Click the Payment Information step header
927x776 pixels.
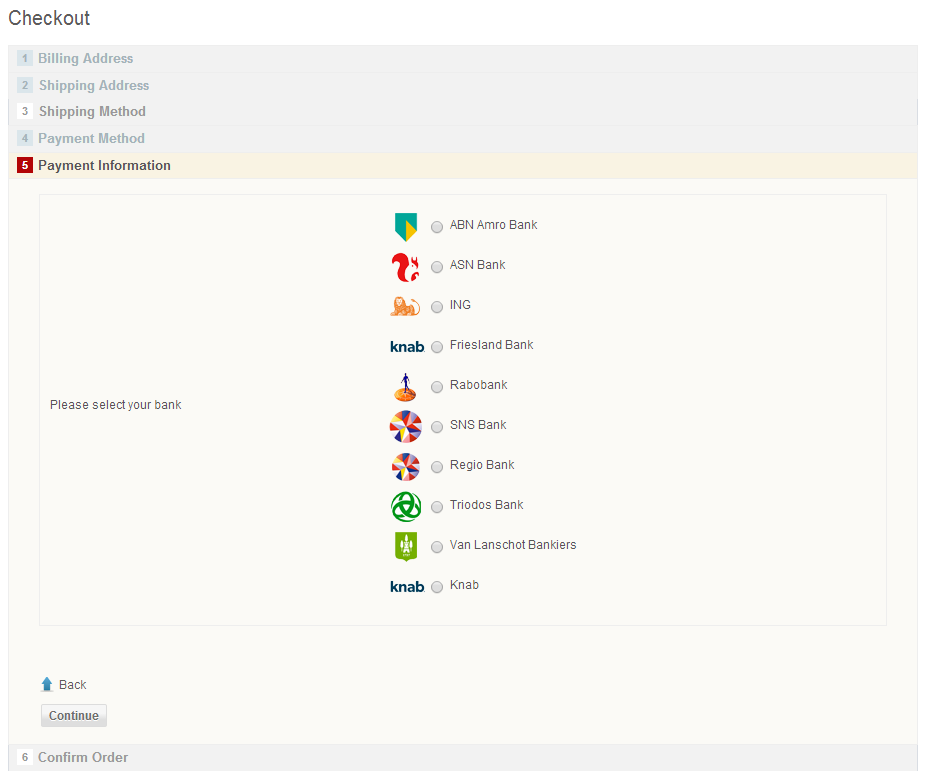coord(104,165)
